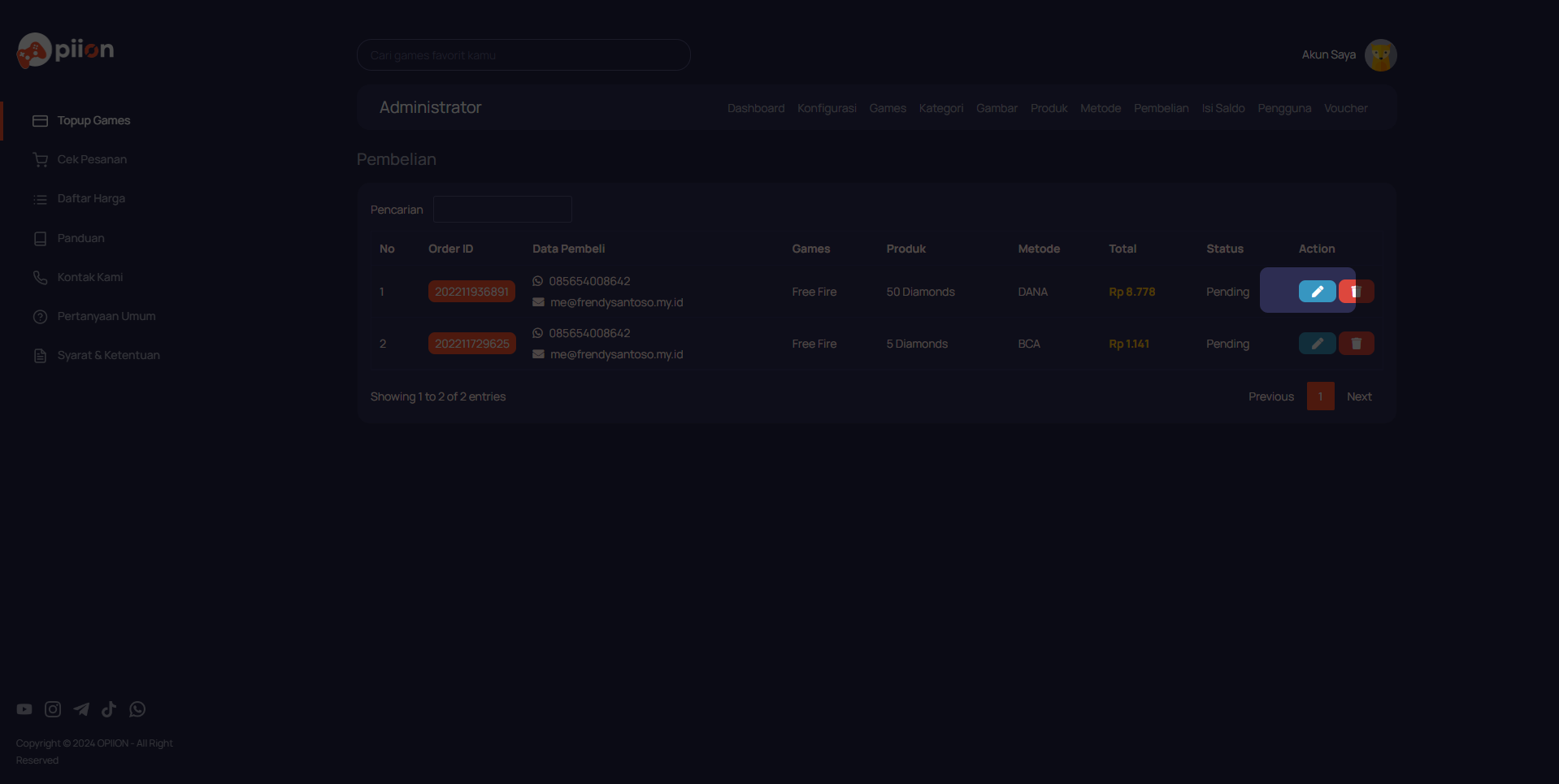Open Topup Games in sidebar
The image size is (1559, 784).
click(x=93, y=120)
